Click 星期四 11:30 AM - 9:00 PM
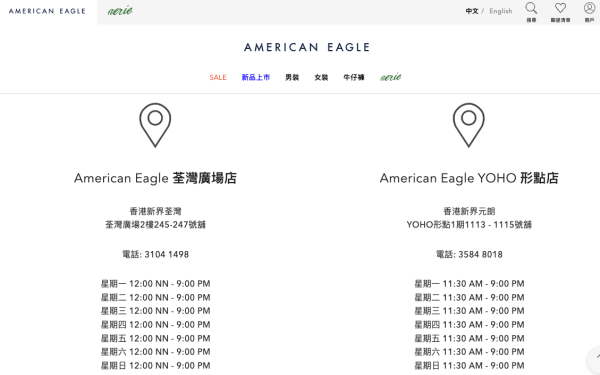 469,324
